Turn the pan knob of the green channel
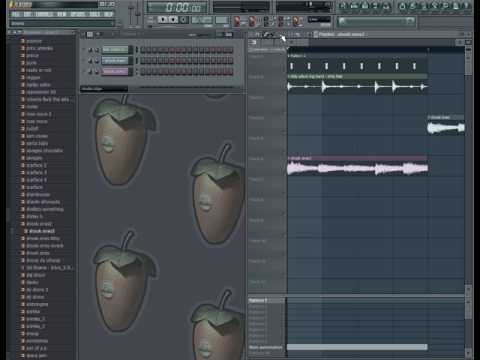Viewport: 480px width, 360px height. [90, 50]
